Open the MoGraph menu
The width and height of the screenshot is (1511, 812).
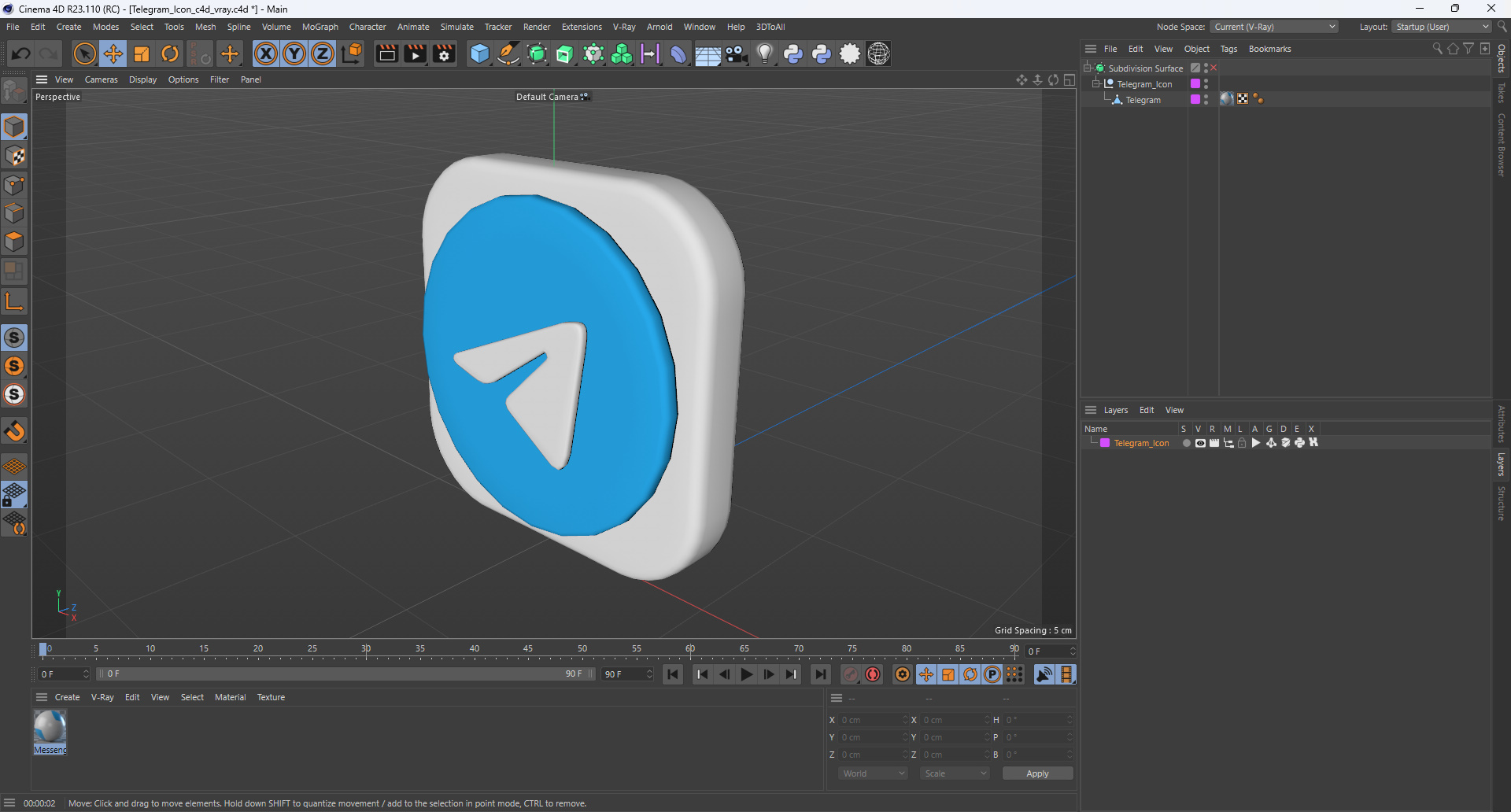pyautogui.click(x=320, y=27)
